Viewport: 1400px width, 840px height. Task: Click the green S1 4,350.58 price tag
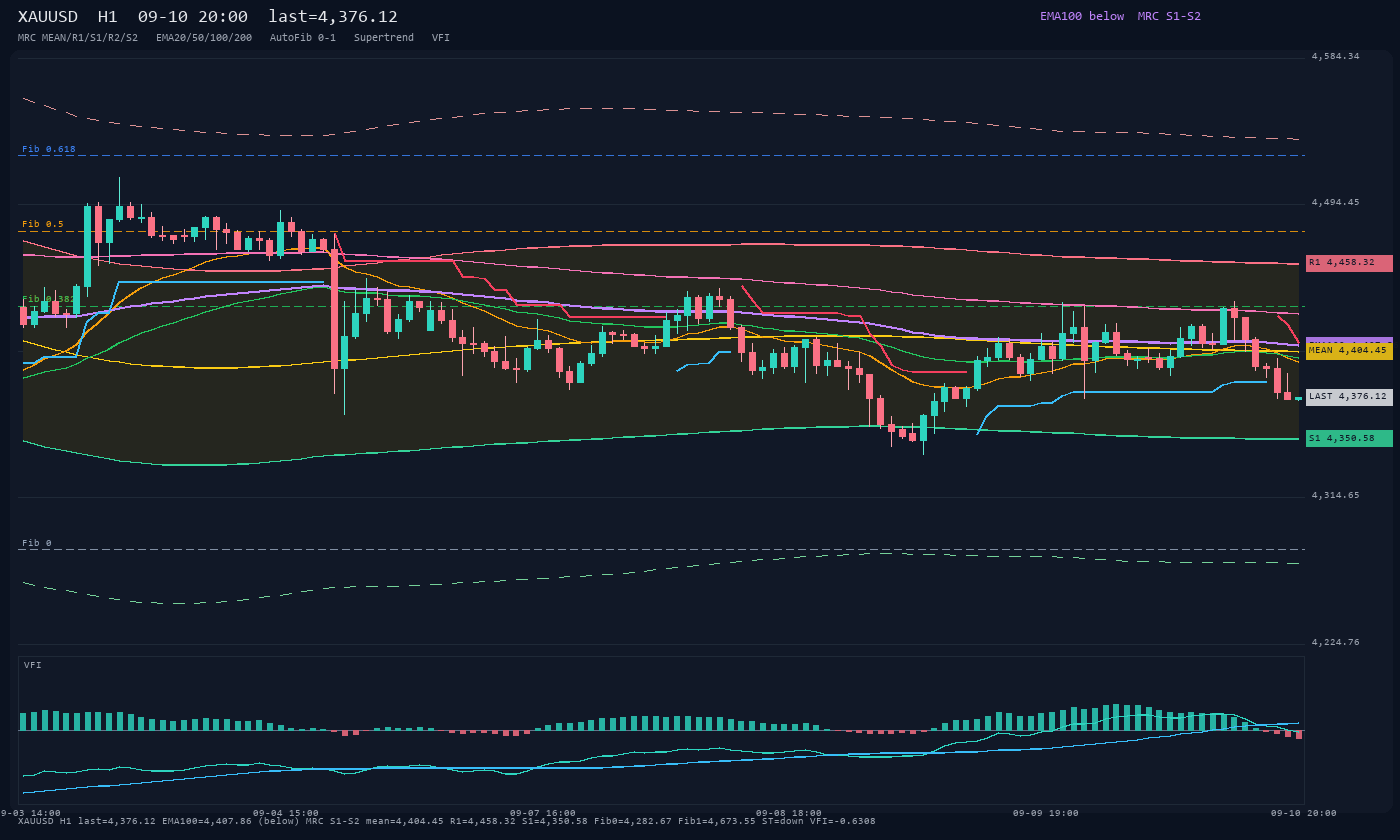(1349, 438)
